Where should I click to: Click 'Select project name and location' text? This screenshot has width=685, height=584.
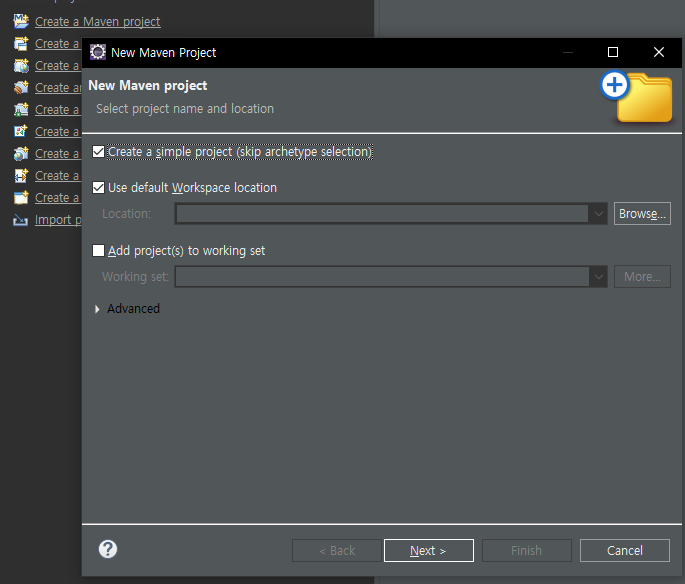tap(185, 108)
